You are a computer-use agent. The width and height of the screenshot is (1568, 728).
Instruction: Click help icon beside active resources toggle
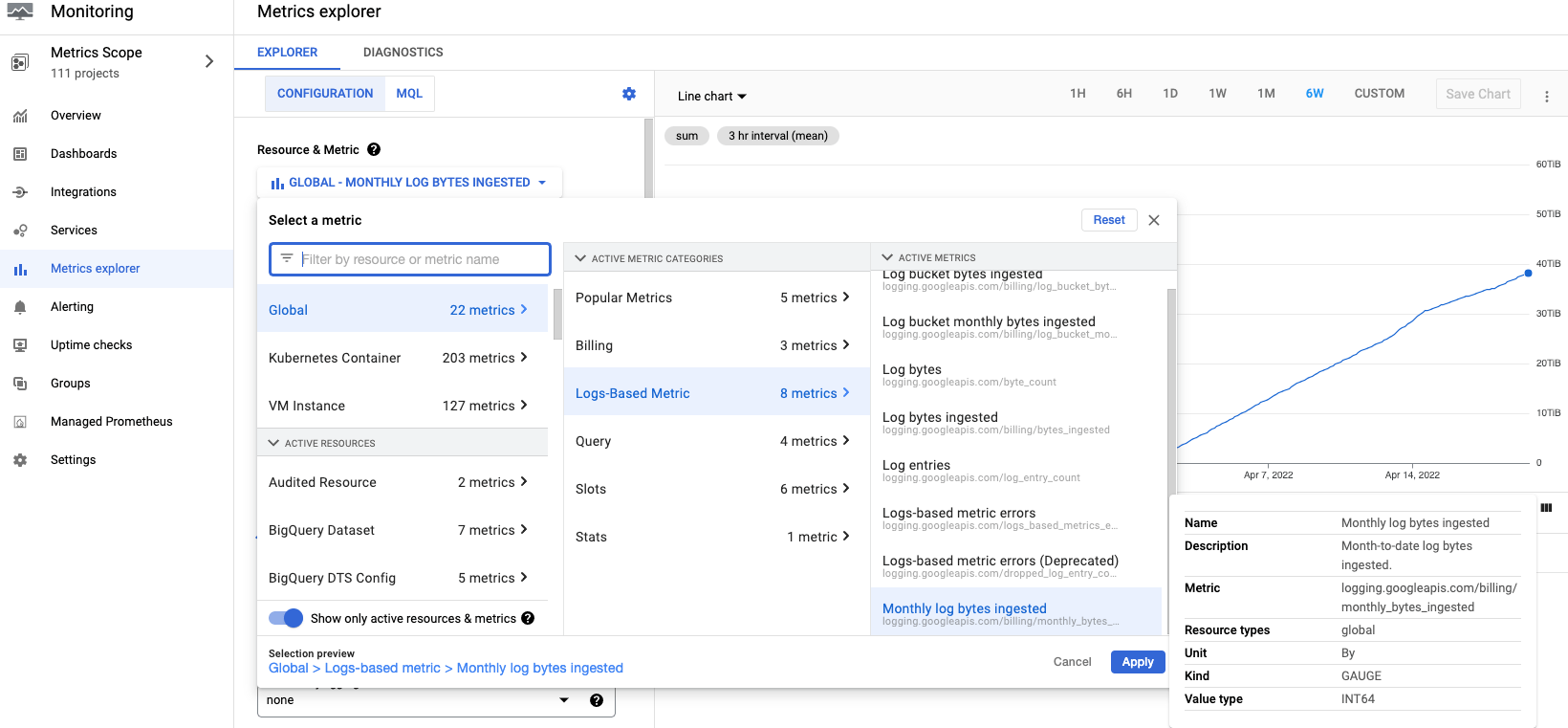[528, 619]
